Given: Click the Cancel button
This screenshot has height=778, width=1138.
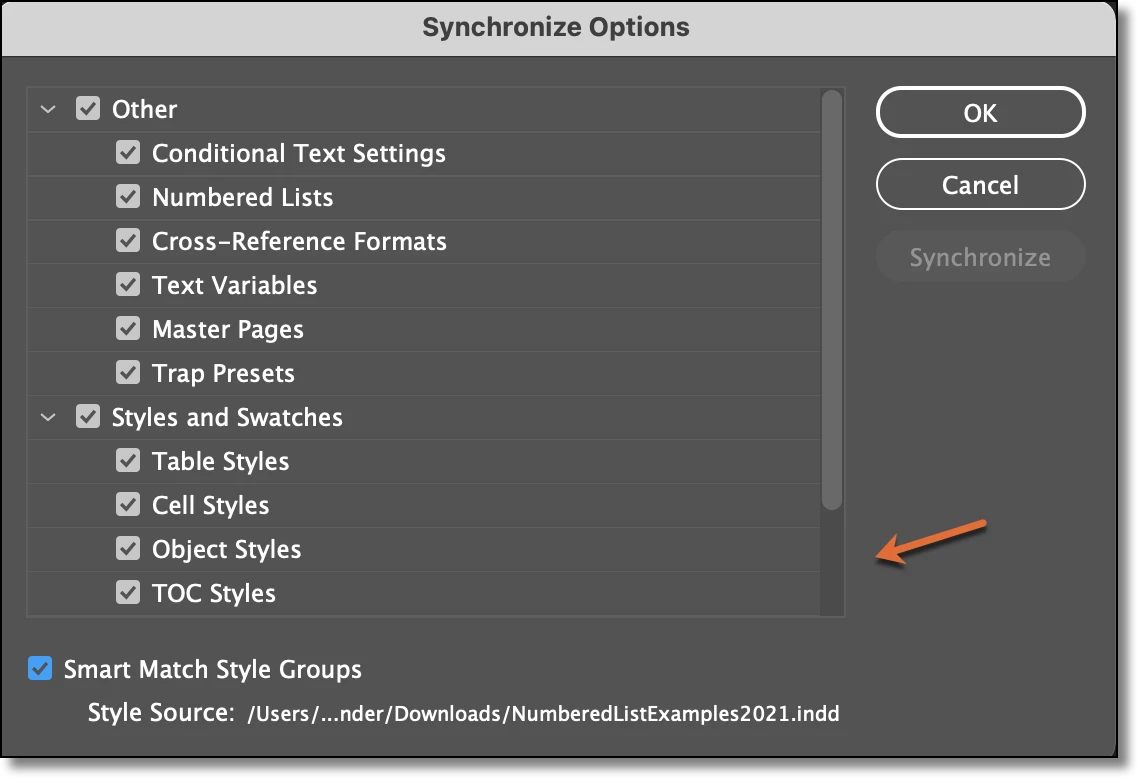Looking at the screenshot, I should tap(981, 184).
